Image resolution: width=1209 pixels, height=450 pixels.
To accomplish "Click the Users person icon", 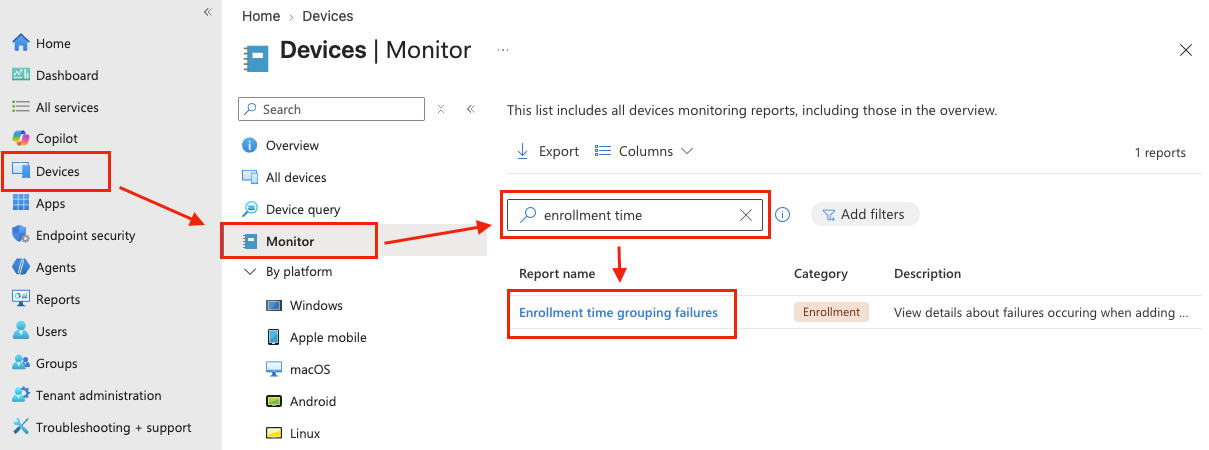I will coord(20,331).
